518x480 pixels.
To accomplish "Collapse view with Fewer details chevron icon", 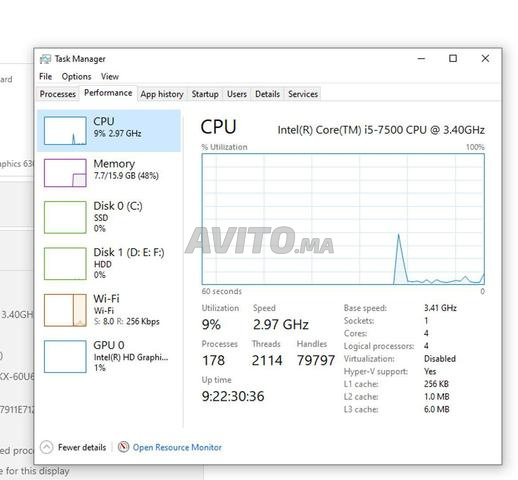I will point(46,447).
